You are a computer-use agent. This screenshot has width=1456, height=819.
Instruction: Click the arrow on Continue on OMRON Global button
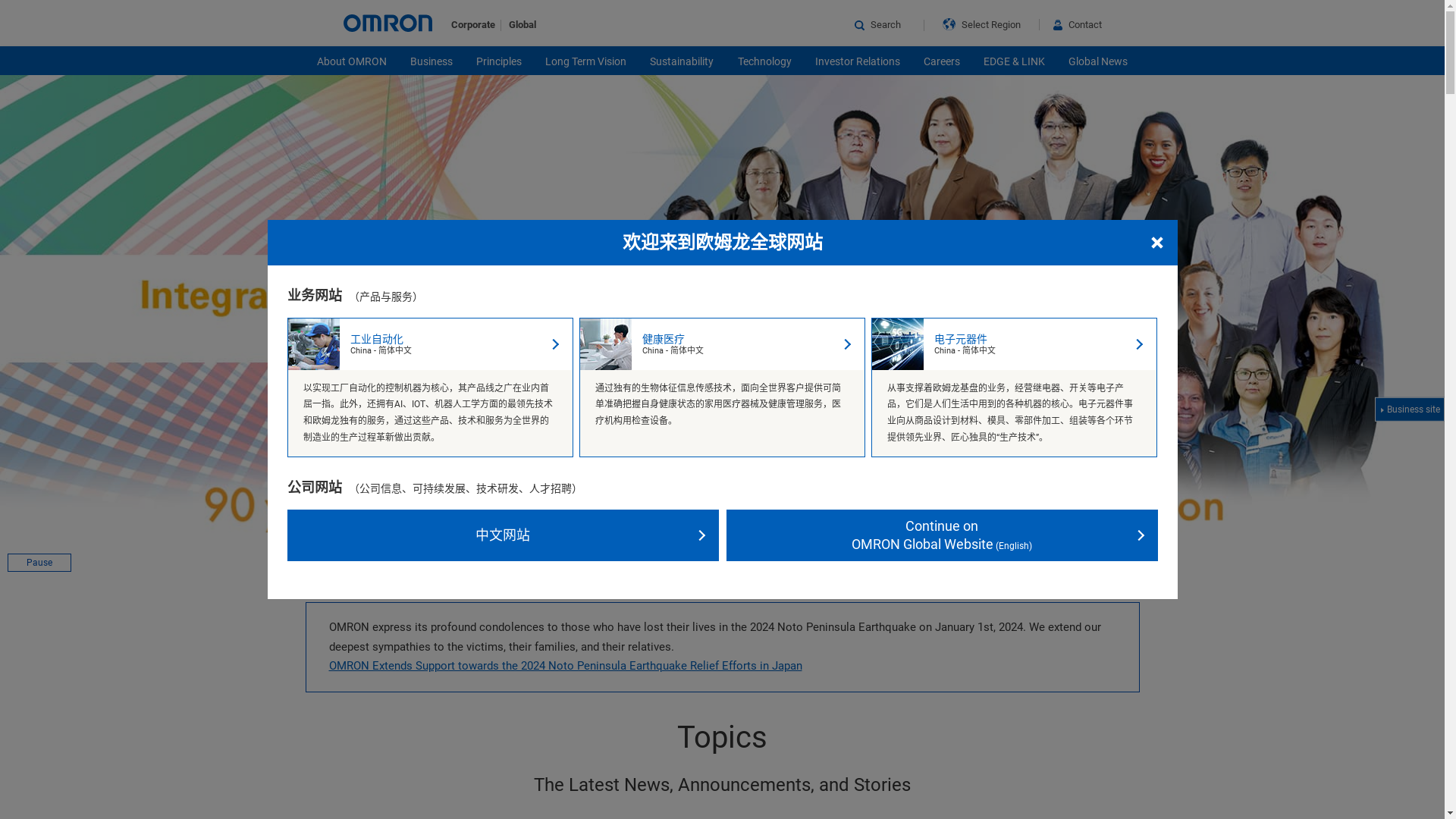pyautogui.click(x=1141, y=535)
